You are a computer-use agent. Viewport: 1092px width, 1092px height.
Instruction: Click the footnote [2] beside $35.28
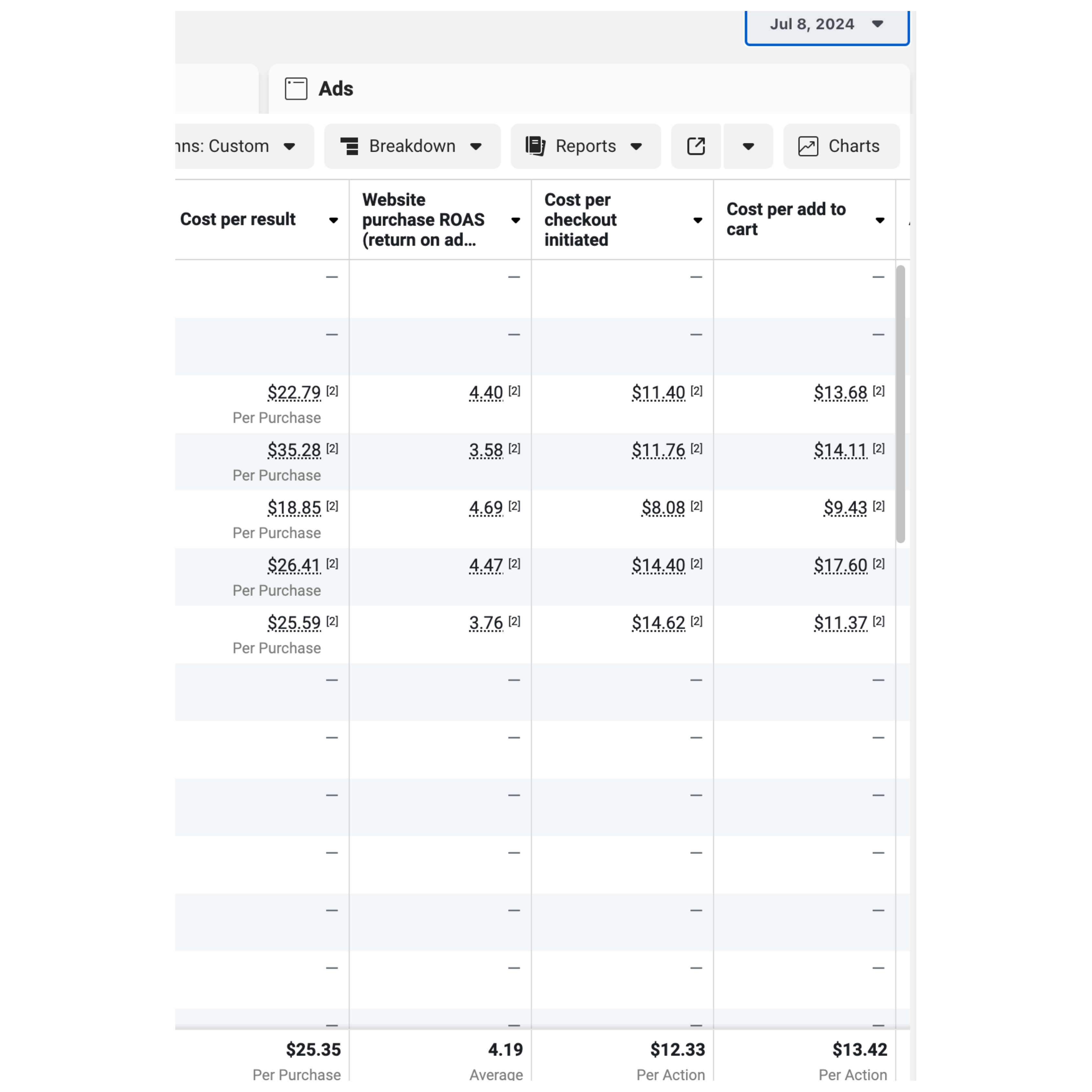coord(332,449)
